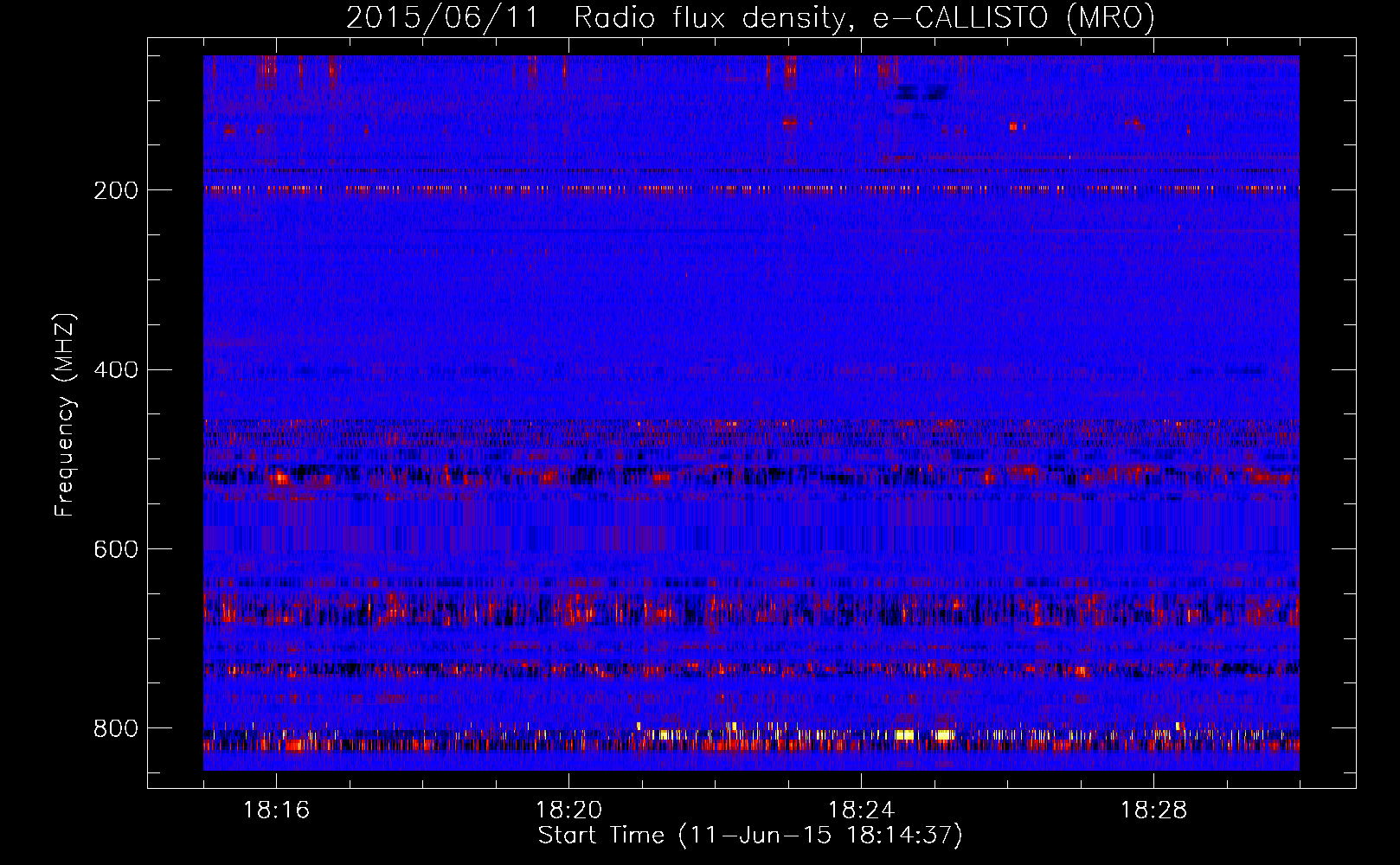1400x865 pixels.
Task: Click the 18:20 time tick label
Action: pos(568,811)
